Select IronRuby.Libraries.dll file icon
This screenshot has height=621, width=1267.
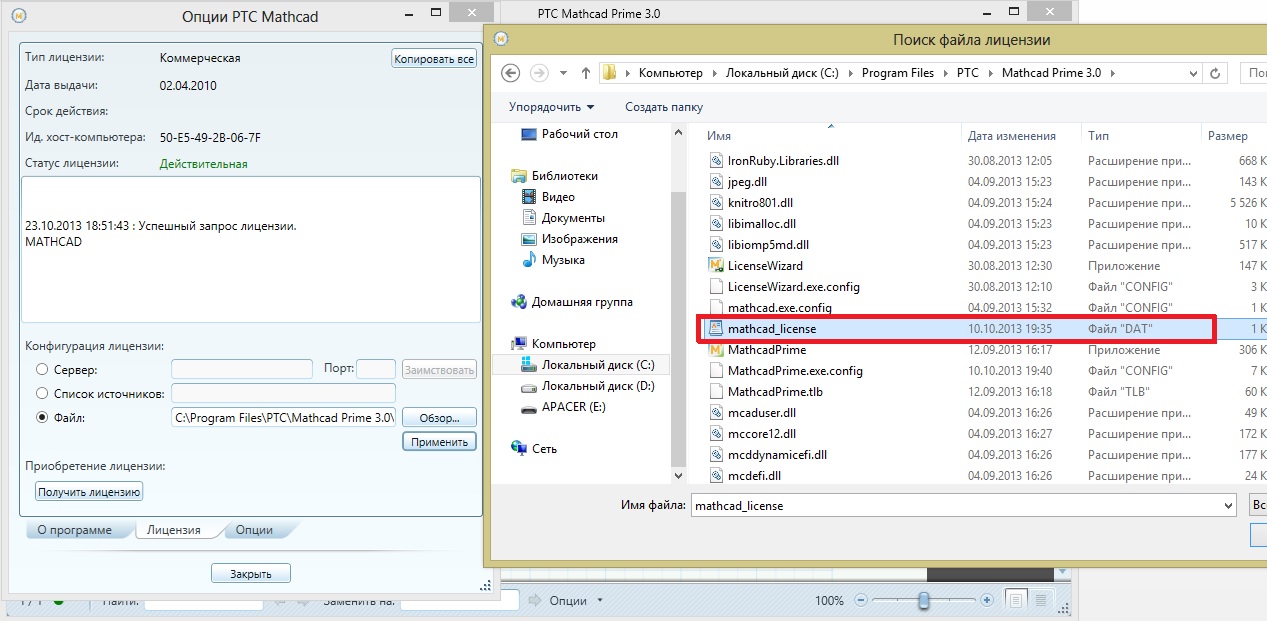click(715, 161)
